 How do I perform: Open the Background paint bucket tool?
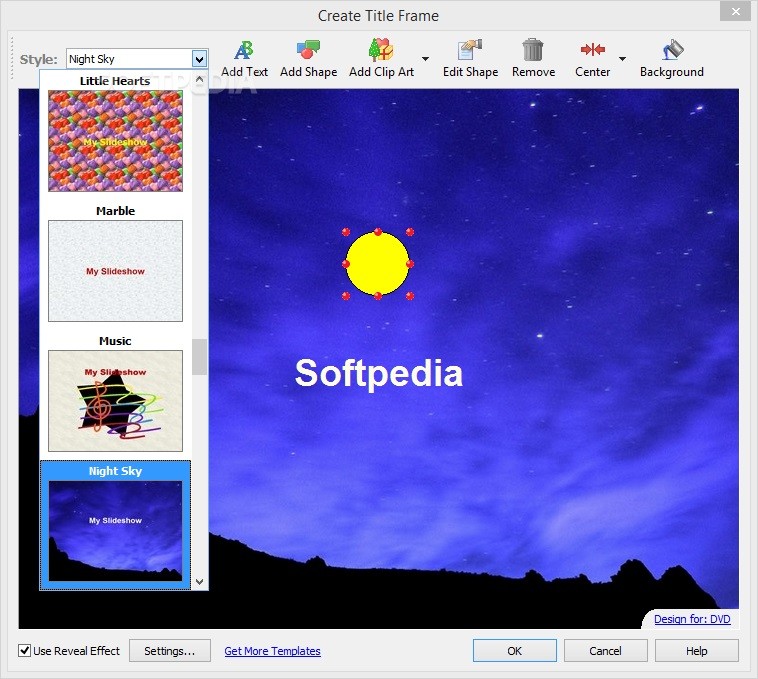672,50
